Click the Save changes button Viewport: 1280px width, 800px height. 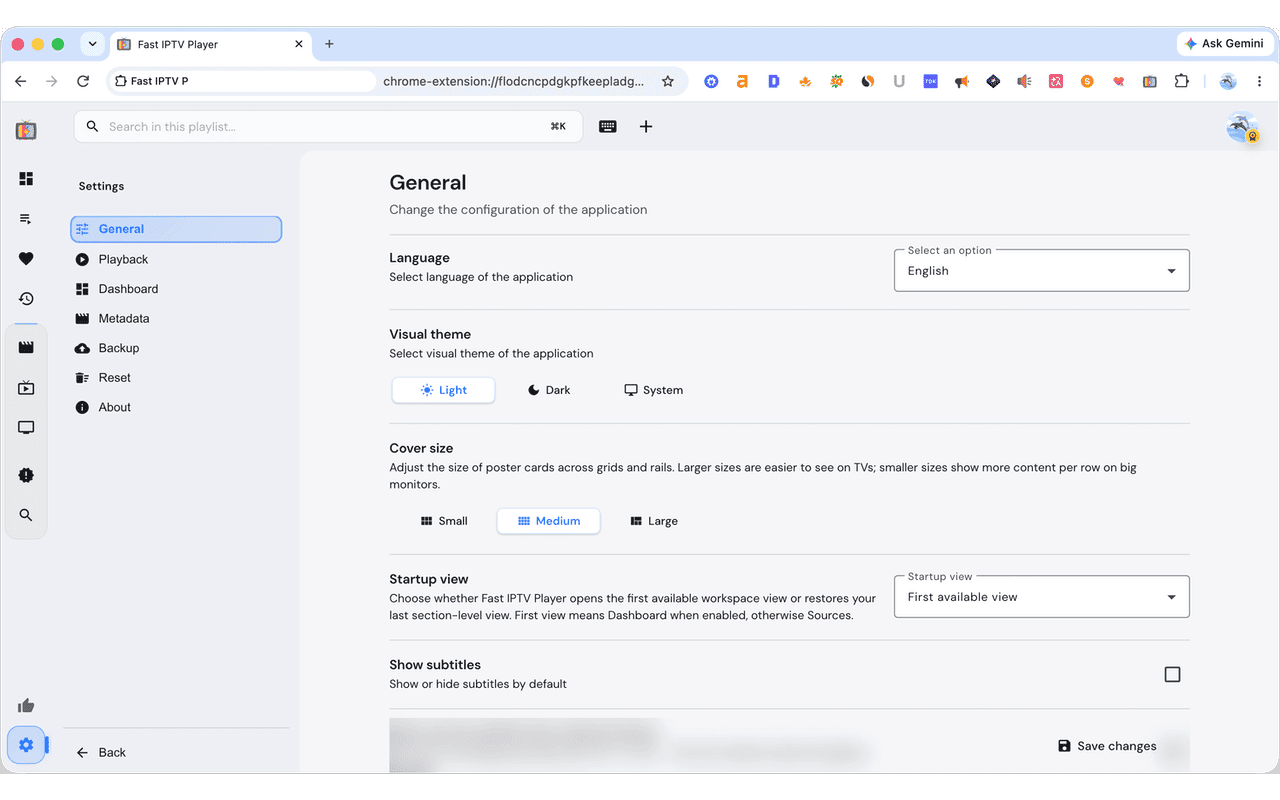(1107, 746)
